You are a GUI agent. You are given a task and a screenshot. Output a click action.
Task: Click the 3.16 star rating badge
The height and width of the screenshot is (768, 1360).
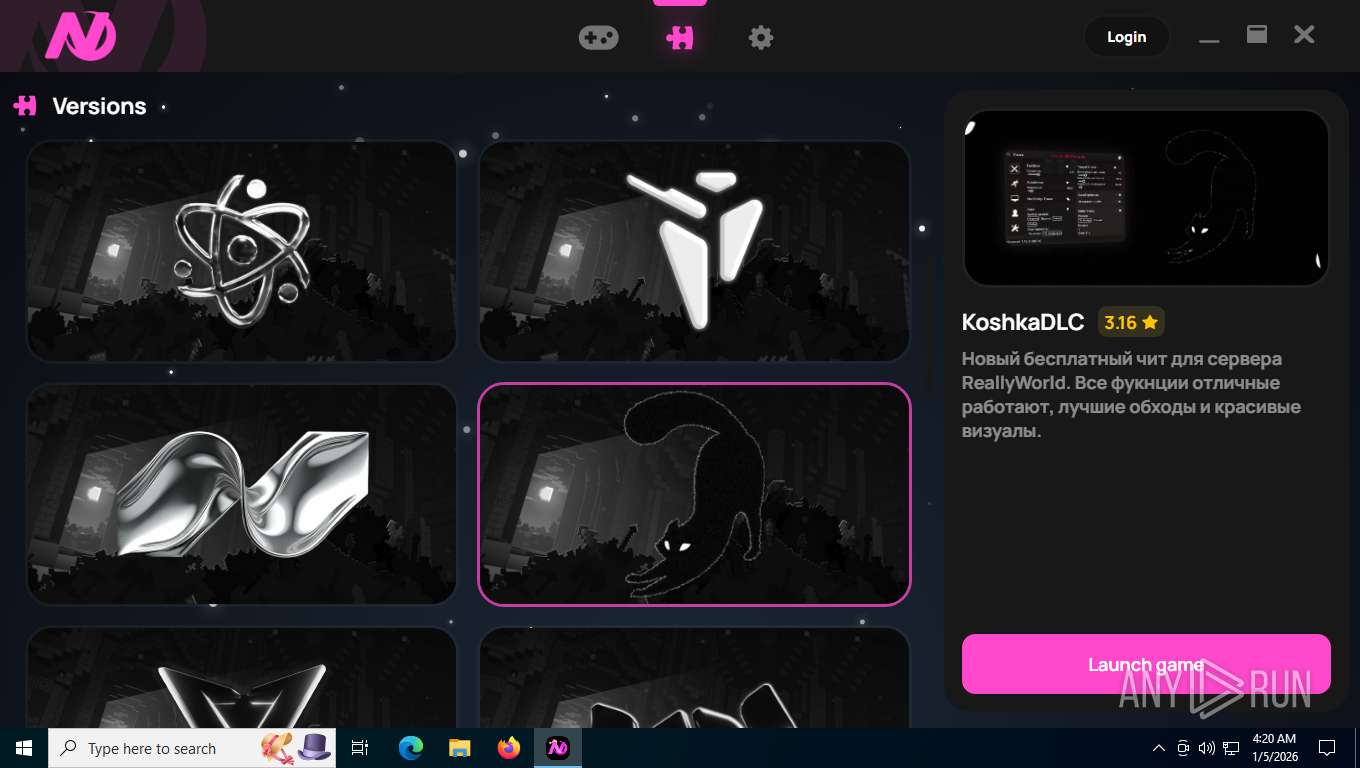click(1131, 322)
